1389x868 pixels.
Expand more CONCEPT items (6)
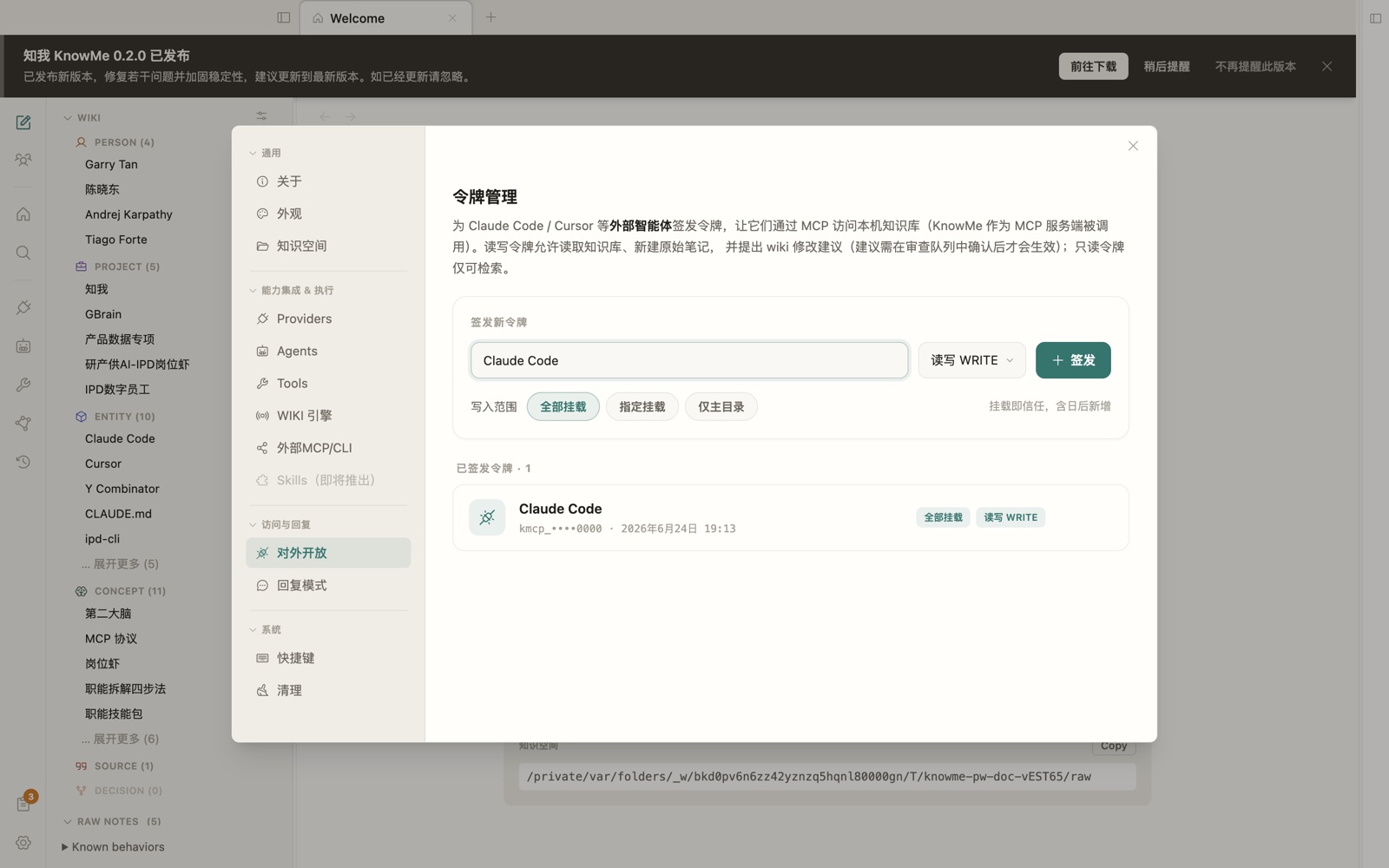point(120,739)
